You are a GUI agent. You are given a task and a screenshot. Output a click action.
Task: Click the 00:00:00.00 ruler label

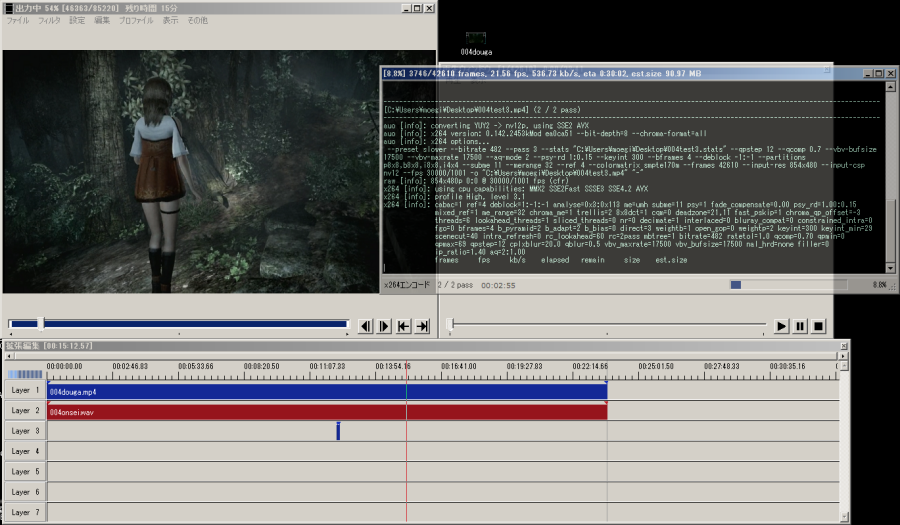(x=64, y=366)
